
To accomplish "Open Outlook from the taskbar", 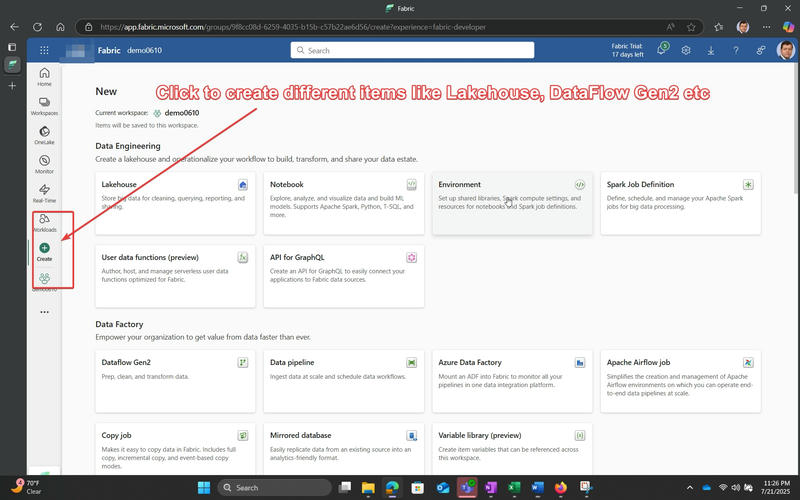I will (x=443, y=488).
